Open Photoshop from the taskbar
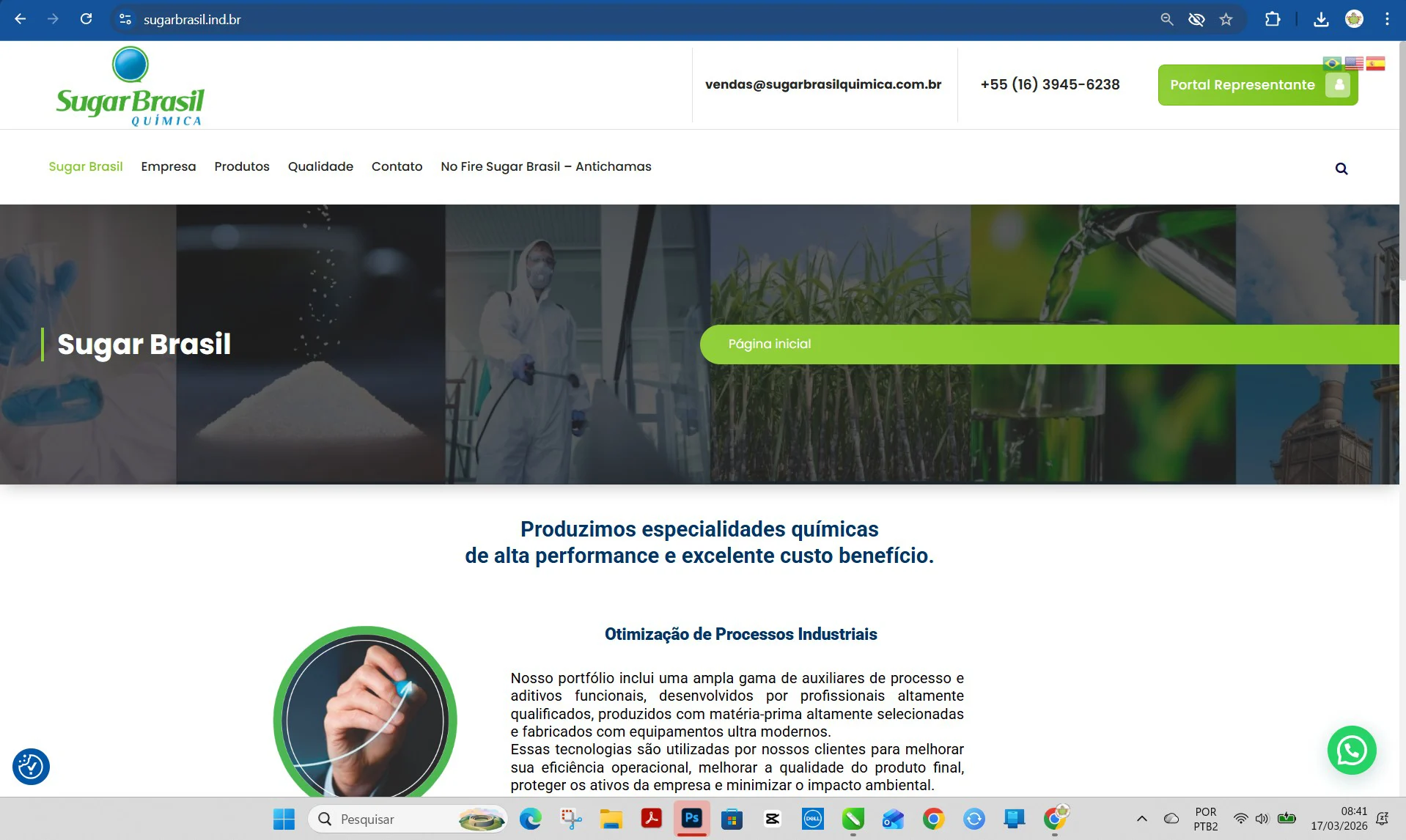The height and width of the screenshot is (840, 1406). tap(691, 819)
